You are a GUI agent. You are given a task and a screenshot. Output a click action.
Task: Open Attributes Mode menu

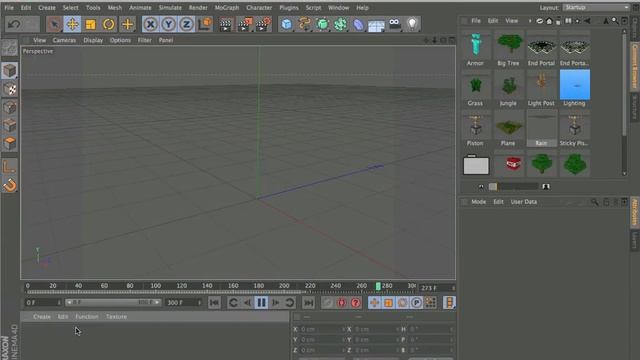[x=478, y=202]
